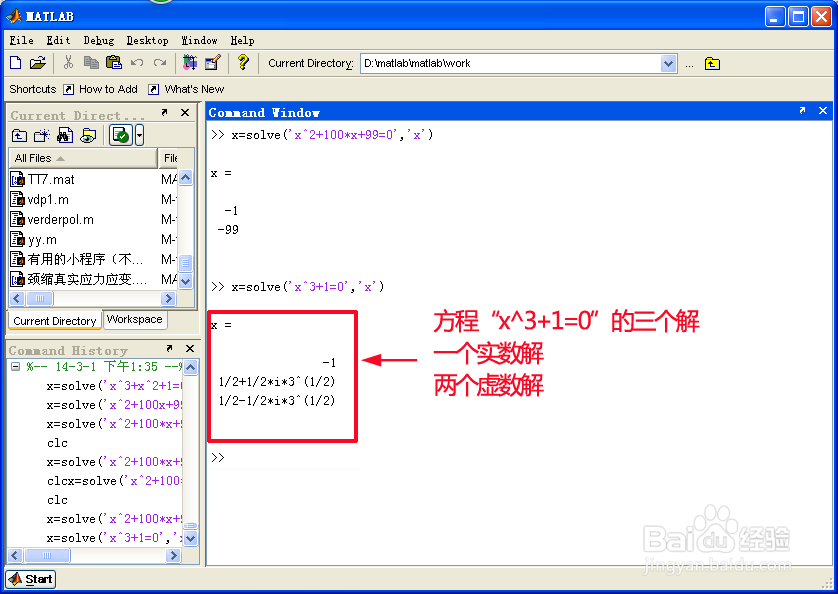Open the Current Directory path dropdown
Viewport: 838px width, 594px height.
668,64
